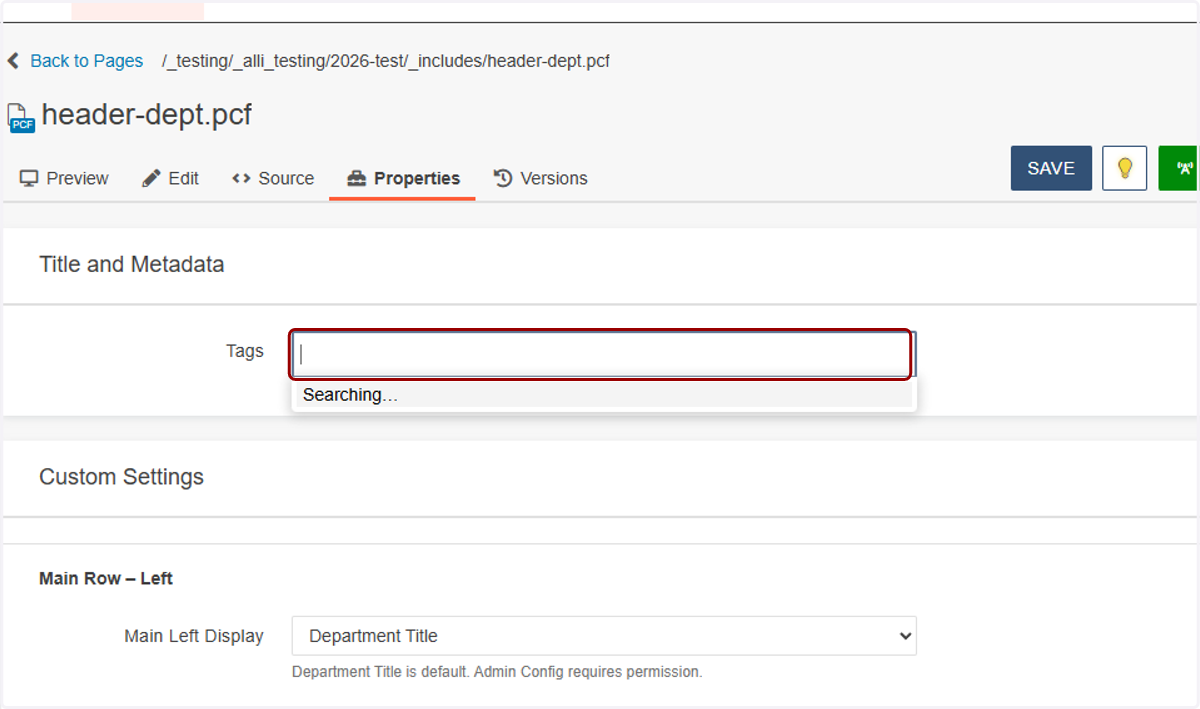Open the Versions tab
Image resolution: width=1200 pixels, height=709 pixels.
coord(540,178)
